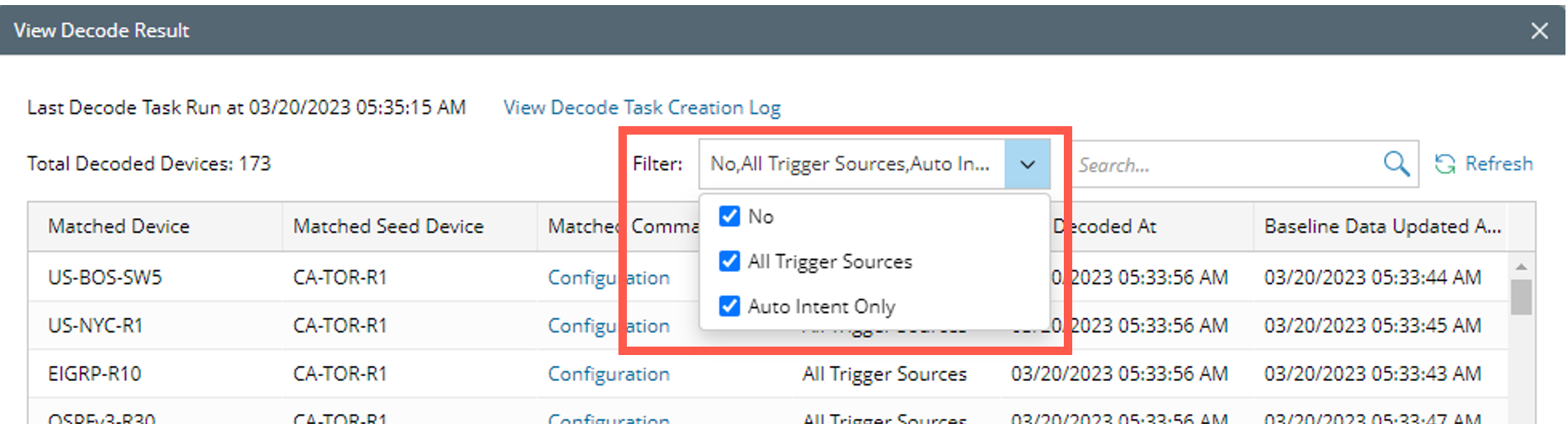Image resolution: width=1568 pixels, height=424 pixels.
Task: Type in the Search field
Action: tap(1227, 165)
